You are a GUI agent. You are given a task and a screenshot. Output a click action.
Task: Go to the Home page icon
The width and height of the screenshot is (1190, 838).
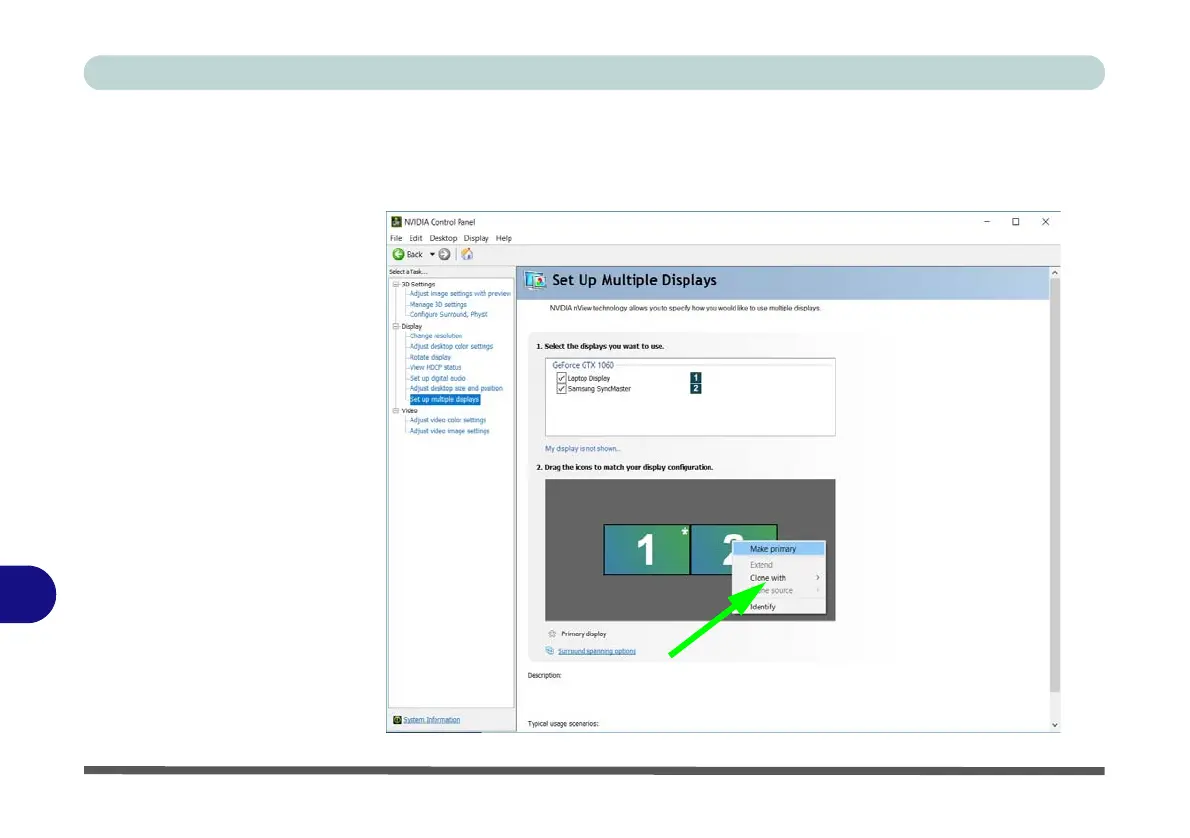[x=467, y=254]
